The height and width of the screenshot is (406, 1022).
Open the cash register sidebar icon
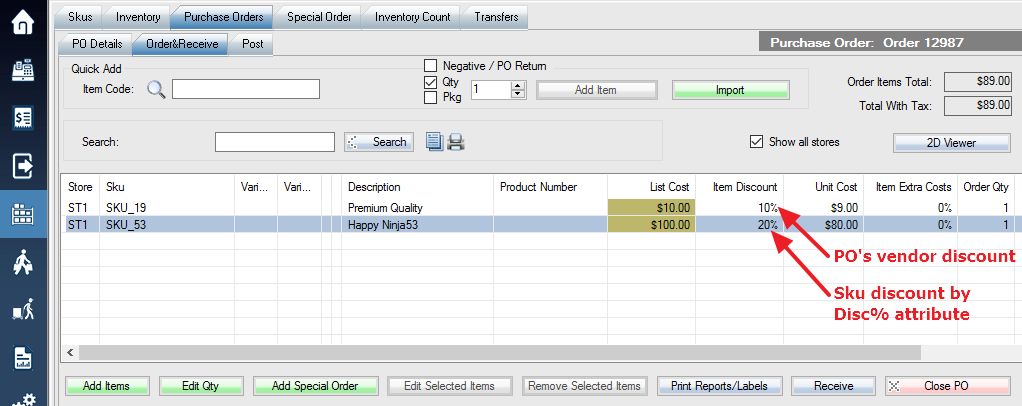point(23,70)
